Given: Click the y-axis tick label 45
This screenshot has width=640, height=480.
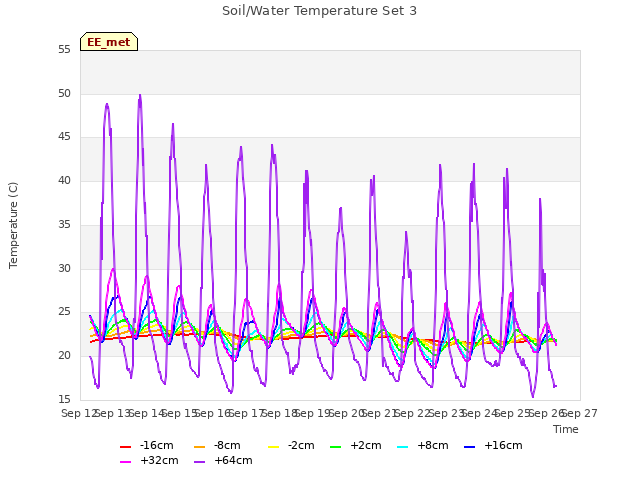Looking at the screenshot, I should click(x=64, y=137).
